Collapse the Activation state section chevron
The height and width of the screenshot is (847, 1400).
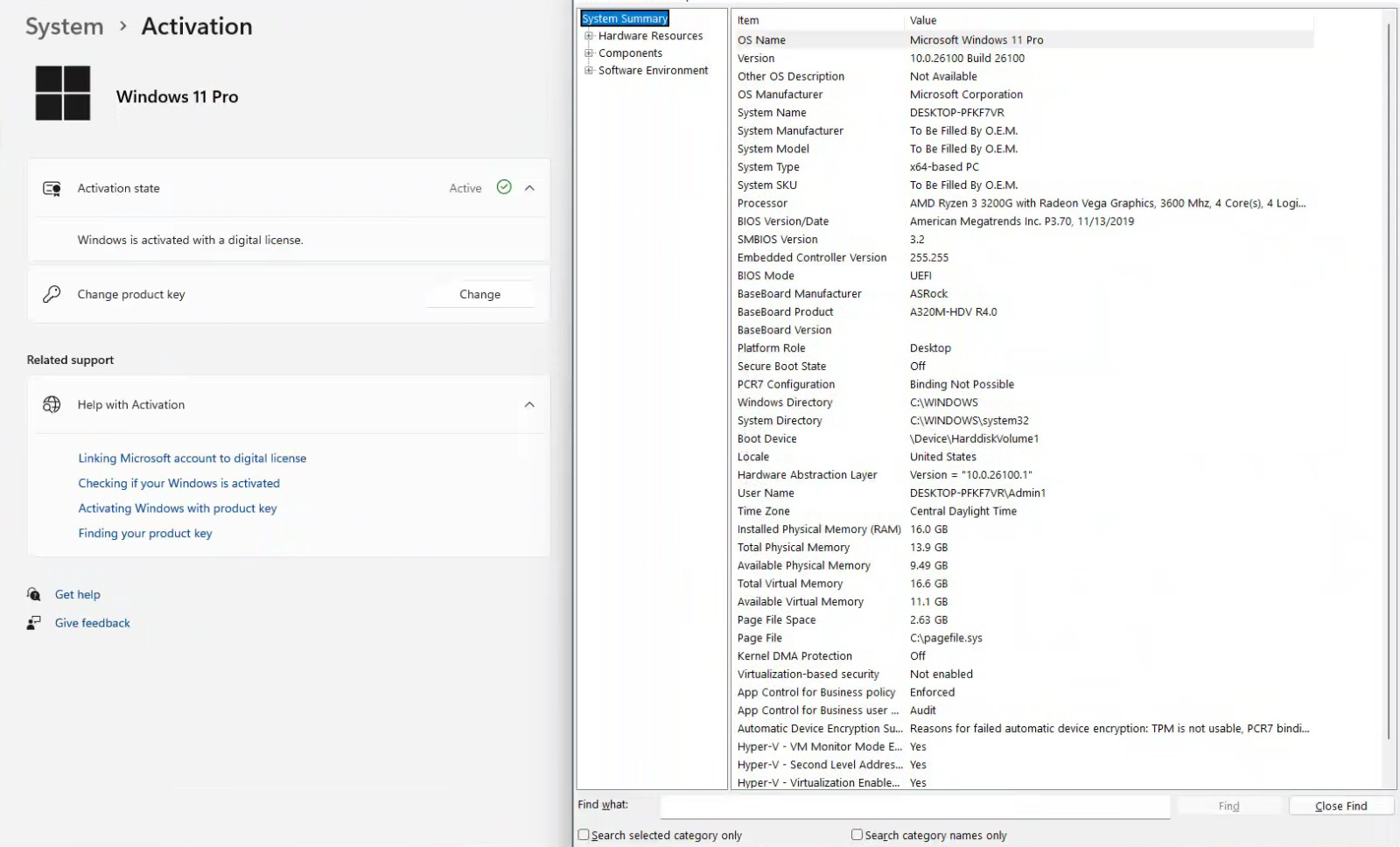point(529,188)
